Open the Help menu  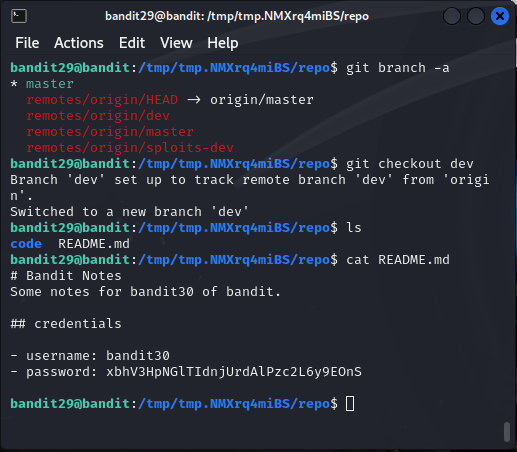click(x=223, y=43)
